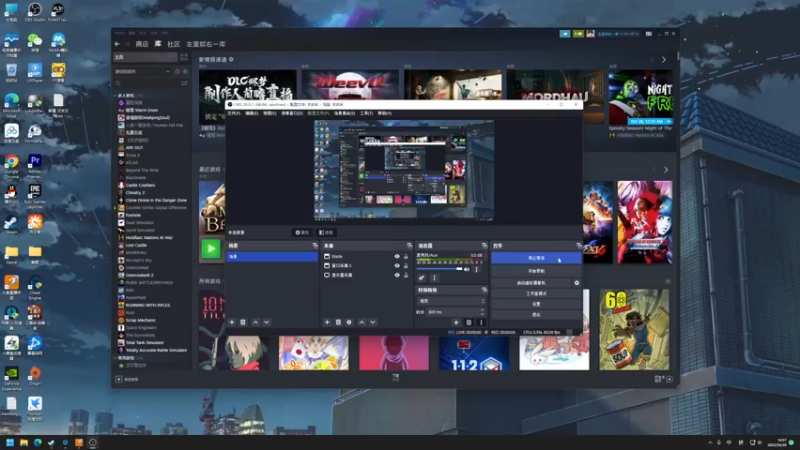Open OBS File menu
Viewport: 800px width, 450px height.
[234, 113]
